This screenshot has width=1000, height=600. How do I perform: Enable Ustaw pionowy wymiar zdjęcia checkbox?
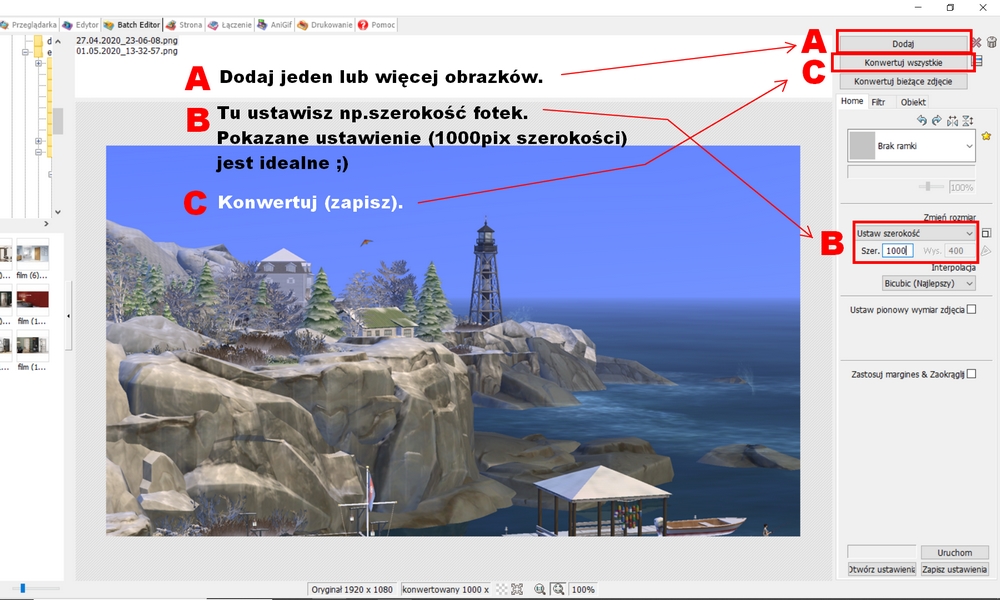point(971,309)
